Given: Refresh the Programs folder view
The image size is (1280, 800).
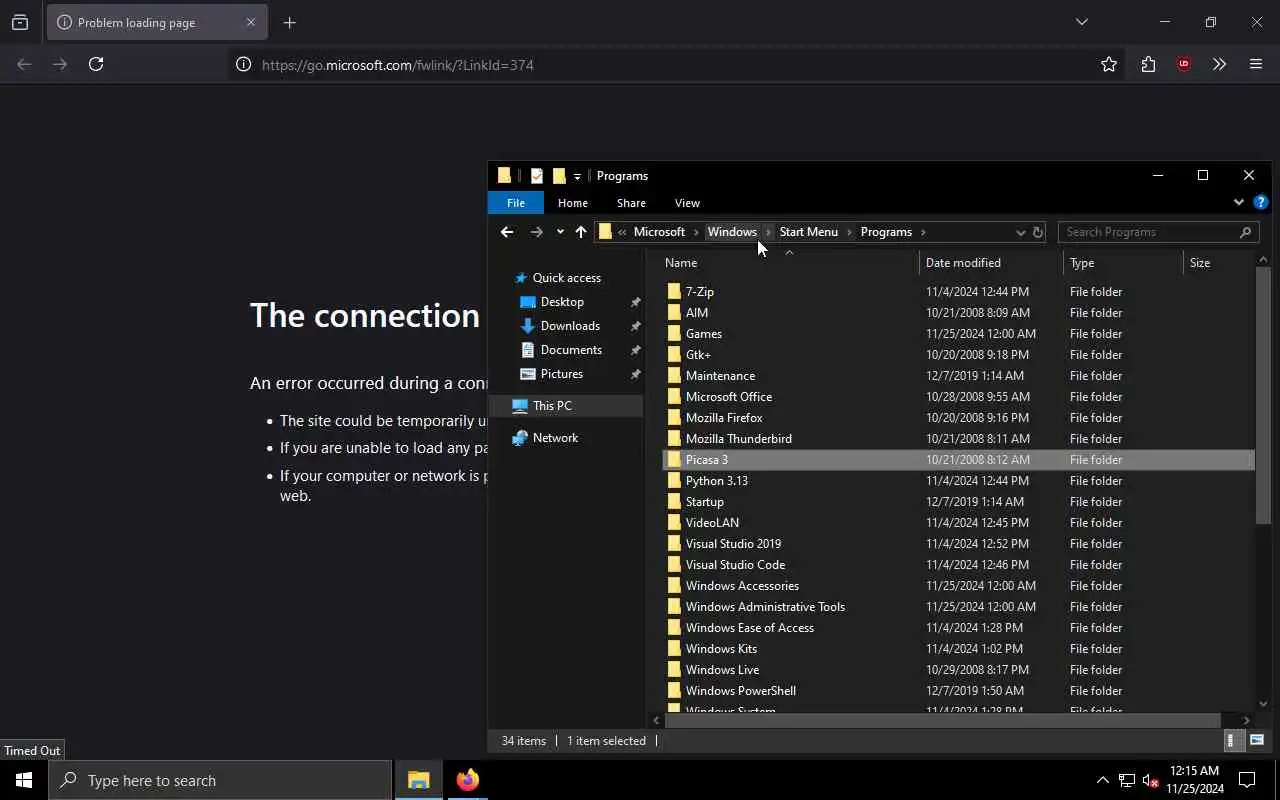Looking at the screenshot, I should click(x=1037, y=232).
